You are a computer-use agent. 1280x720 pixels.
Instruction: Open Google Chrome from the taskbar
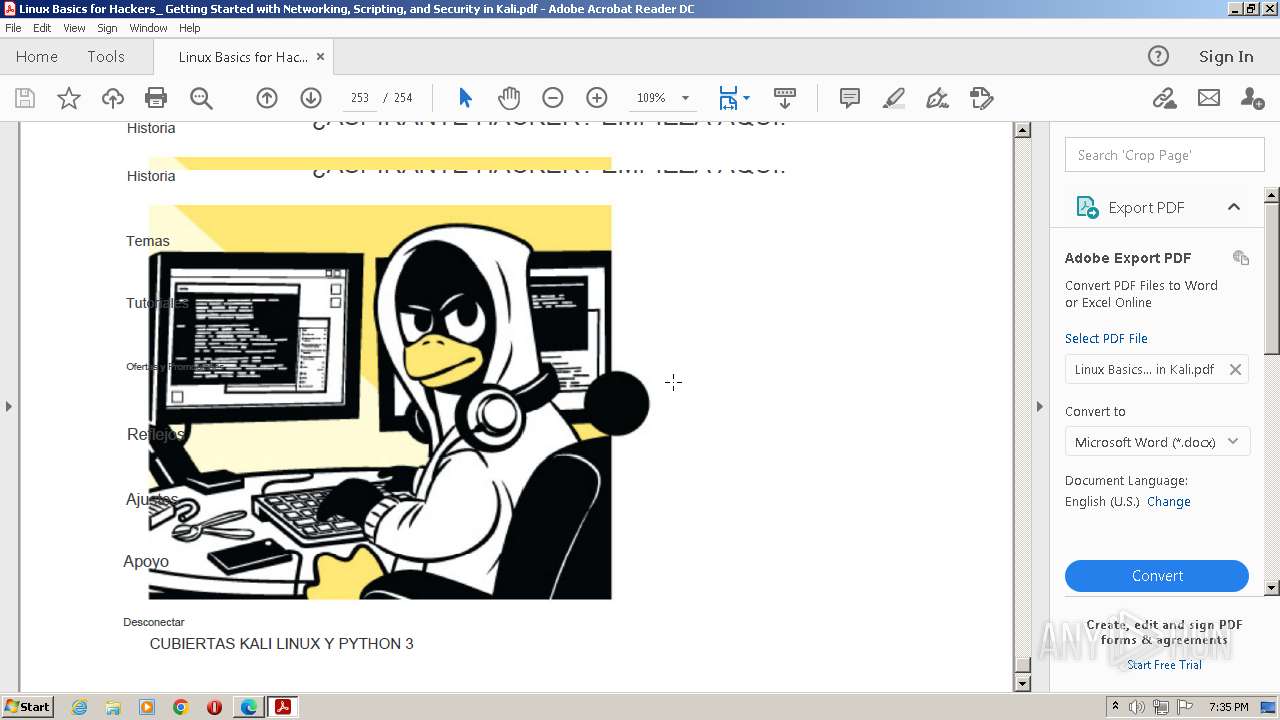pos(180,707)
